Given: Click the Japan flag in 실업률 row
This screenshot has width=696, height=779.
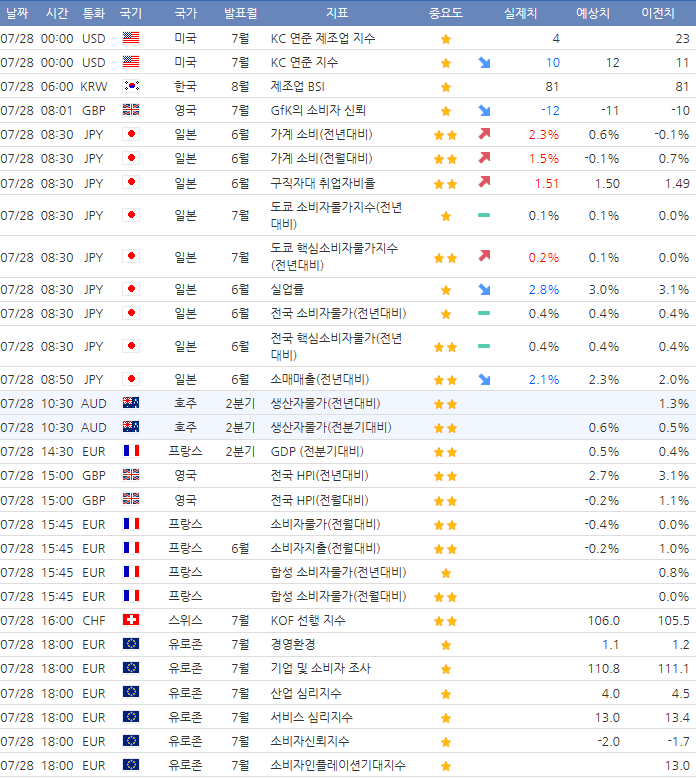Looking at the screenshot, I should click(x=131, y=289).
